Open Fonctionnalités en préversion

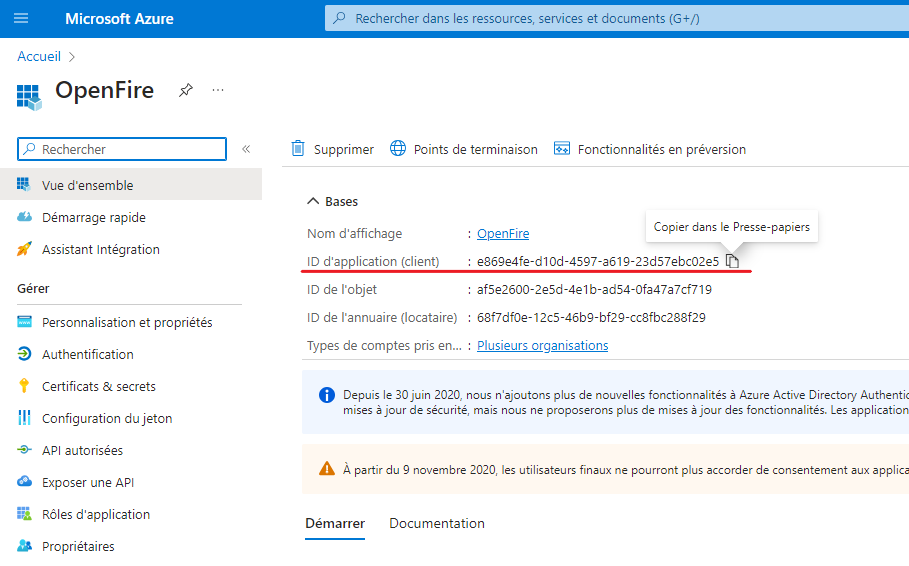pyautogui.click(x=661, y=150)
